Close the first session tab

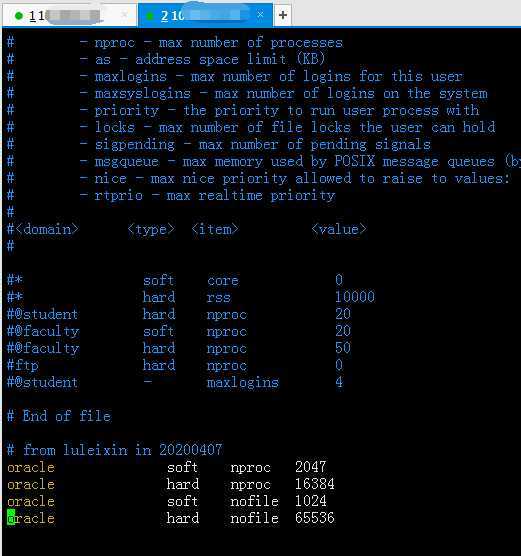(124, 15)
